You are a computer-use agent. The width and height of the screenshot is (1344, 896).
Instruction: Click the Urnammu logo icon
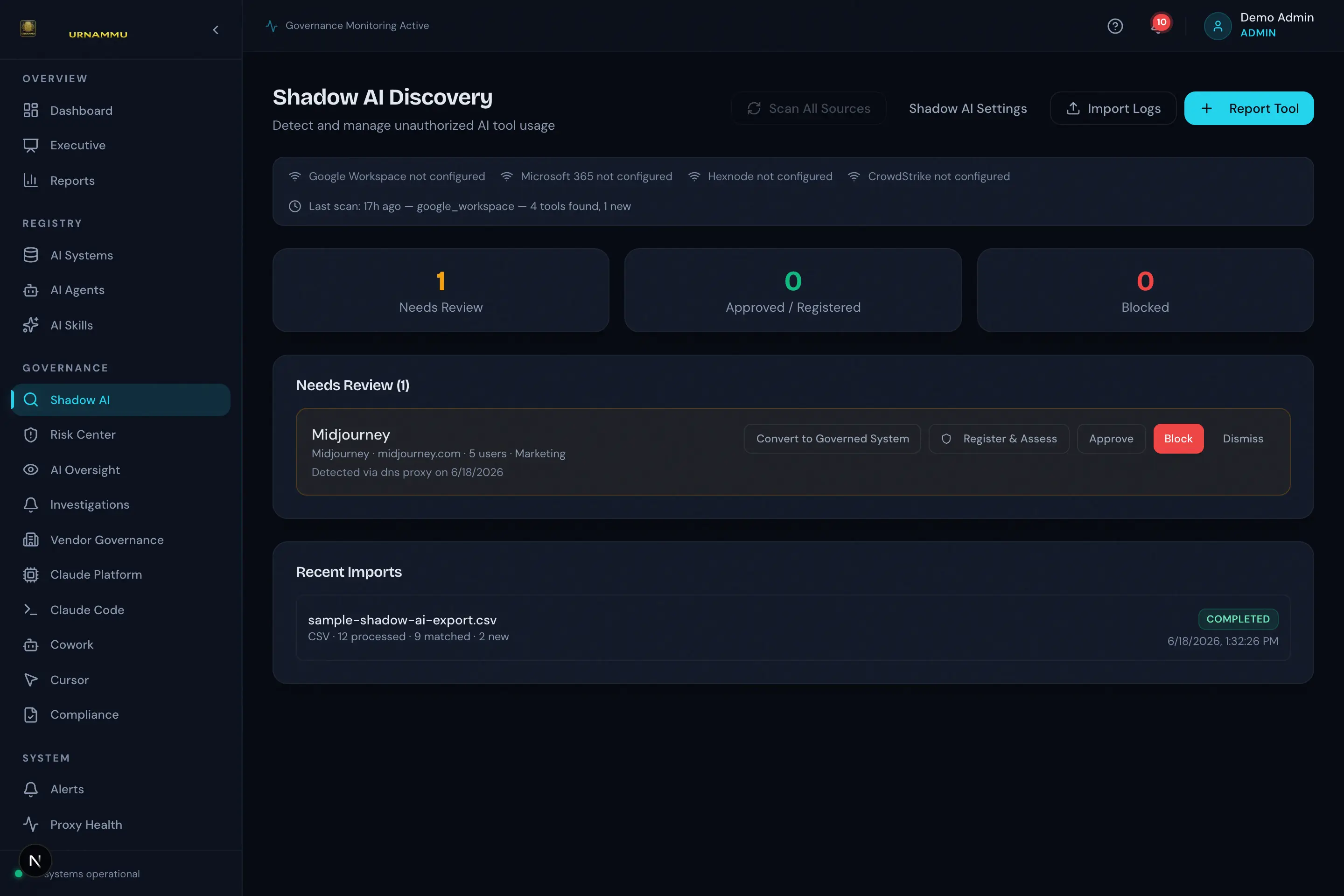coord(28,28)
